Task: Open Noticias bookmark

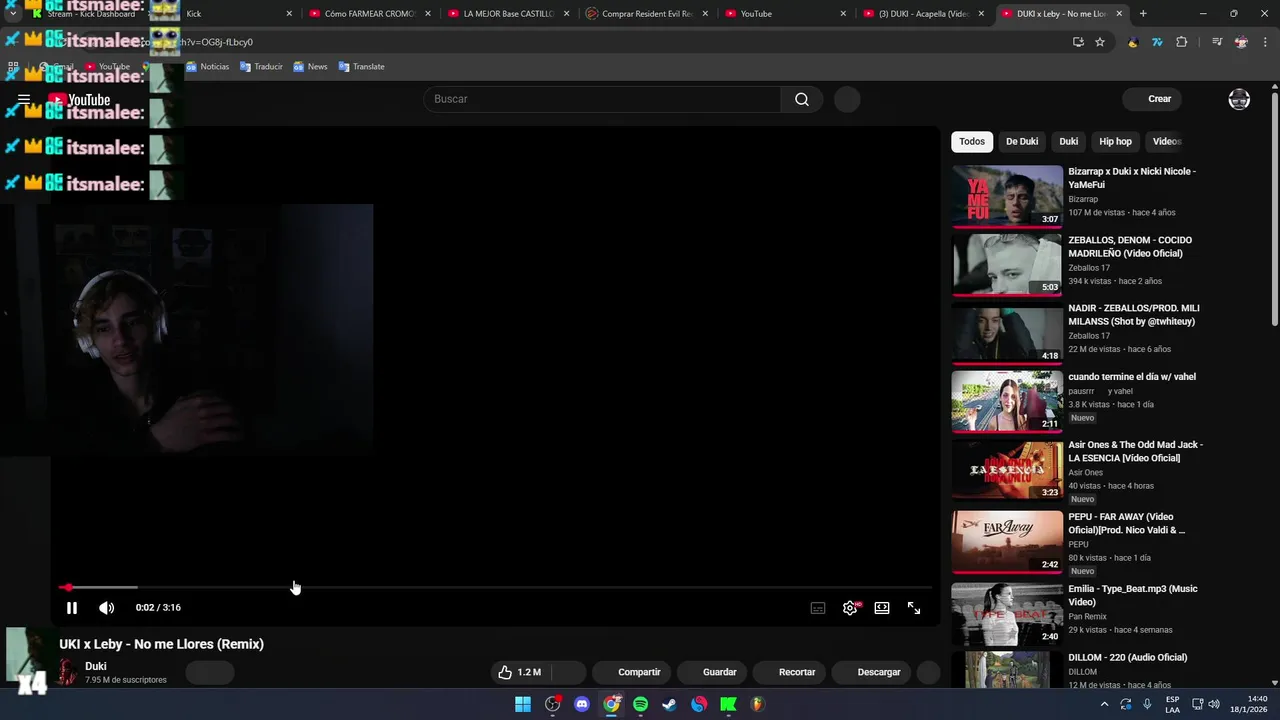Action: 207,67
